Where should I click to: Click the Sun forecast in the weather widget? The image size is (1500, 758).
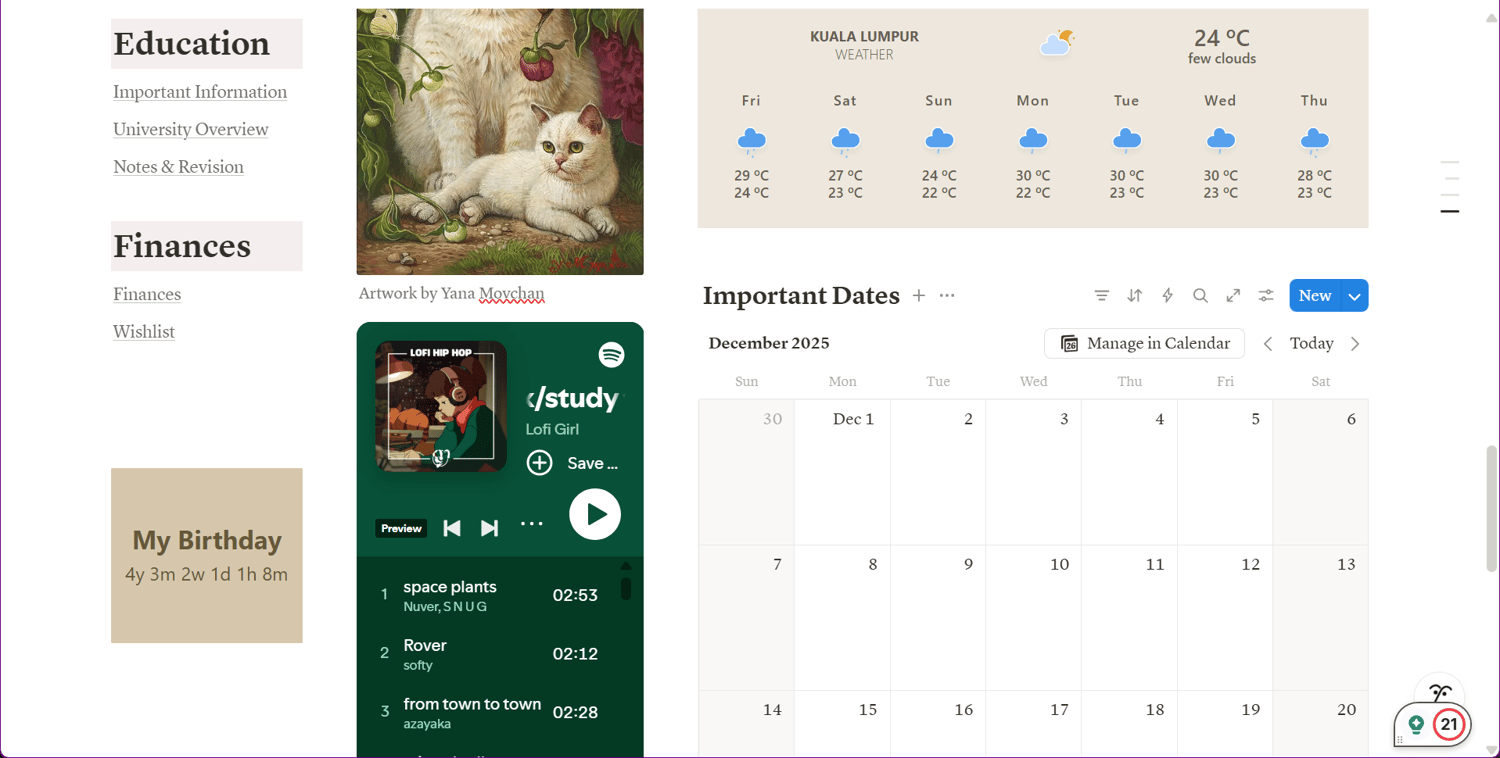tap(939, 147)
